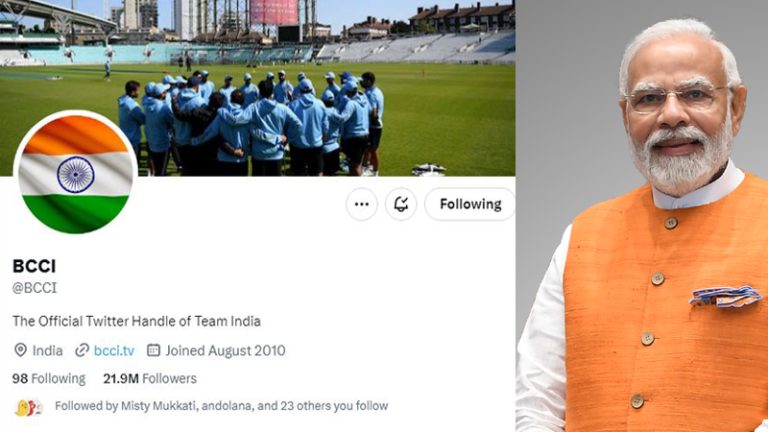Click the calendar icon beside Joined date

pyautogui.click(x=153, y=350)
